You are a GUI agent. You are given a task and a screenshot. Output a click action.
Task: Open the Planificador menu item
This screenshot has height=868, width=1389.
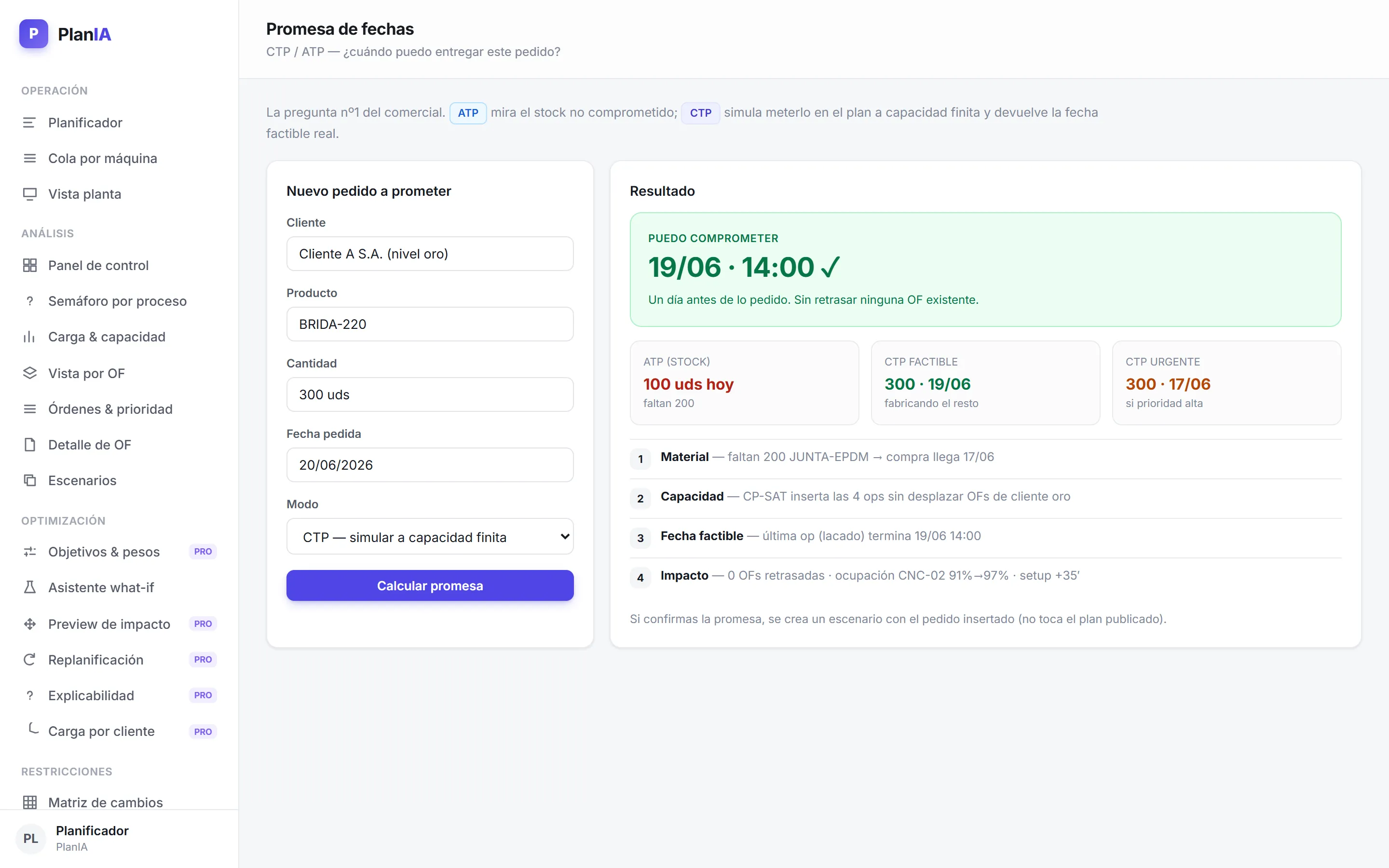(119, 123)
